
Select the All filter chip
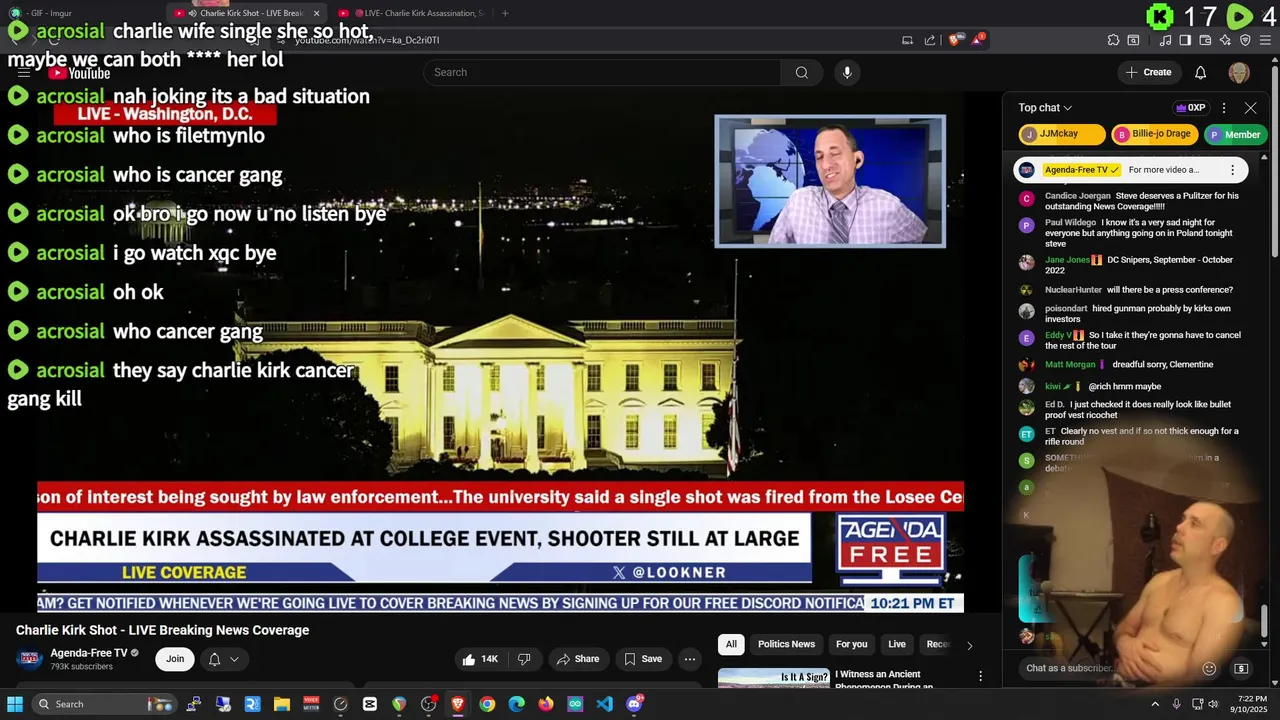pos(731,644)
